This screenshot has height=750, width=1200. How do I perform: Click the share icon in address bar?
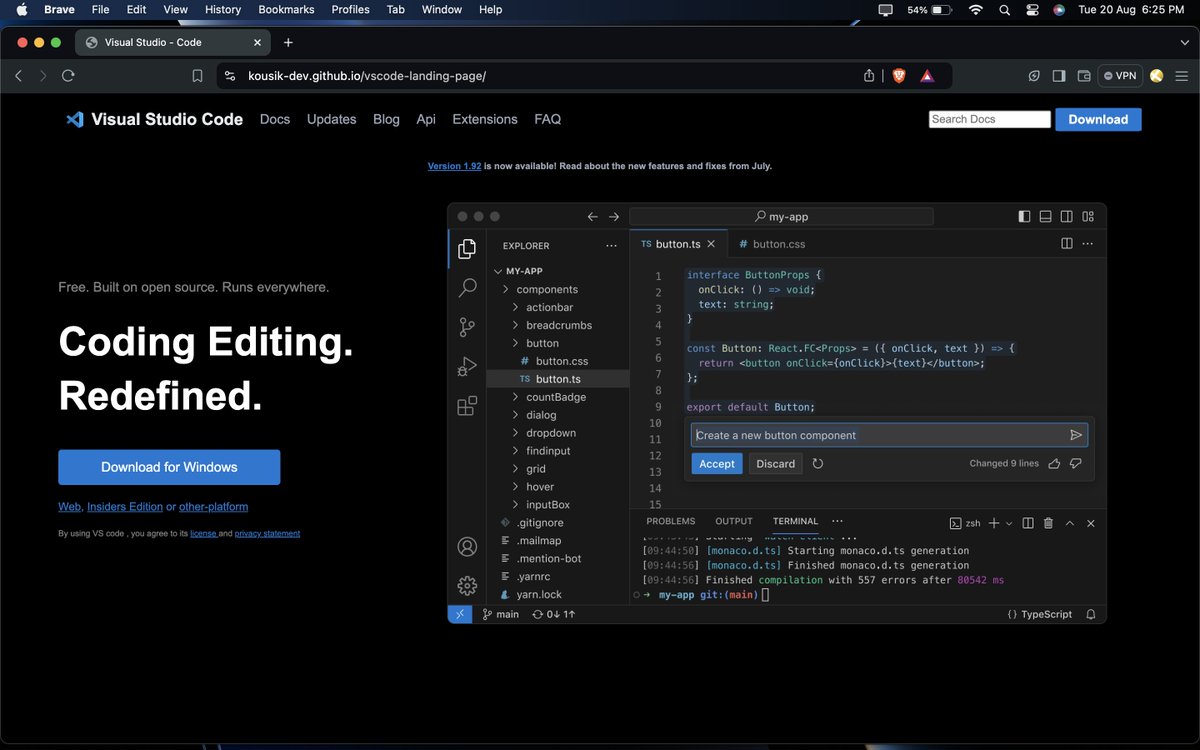[x=870, y=76]
